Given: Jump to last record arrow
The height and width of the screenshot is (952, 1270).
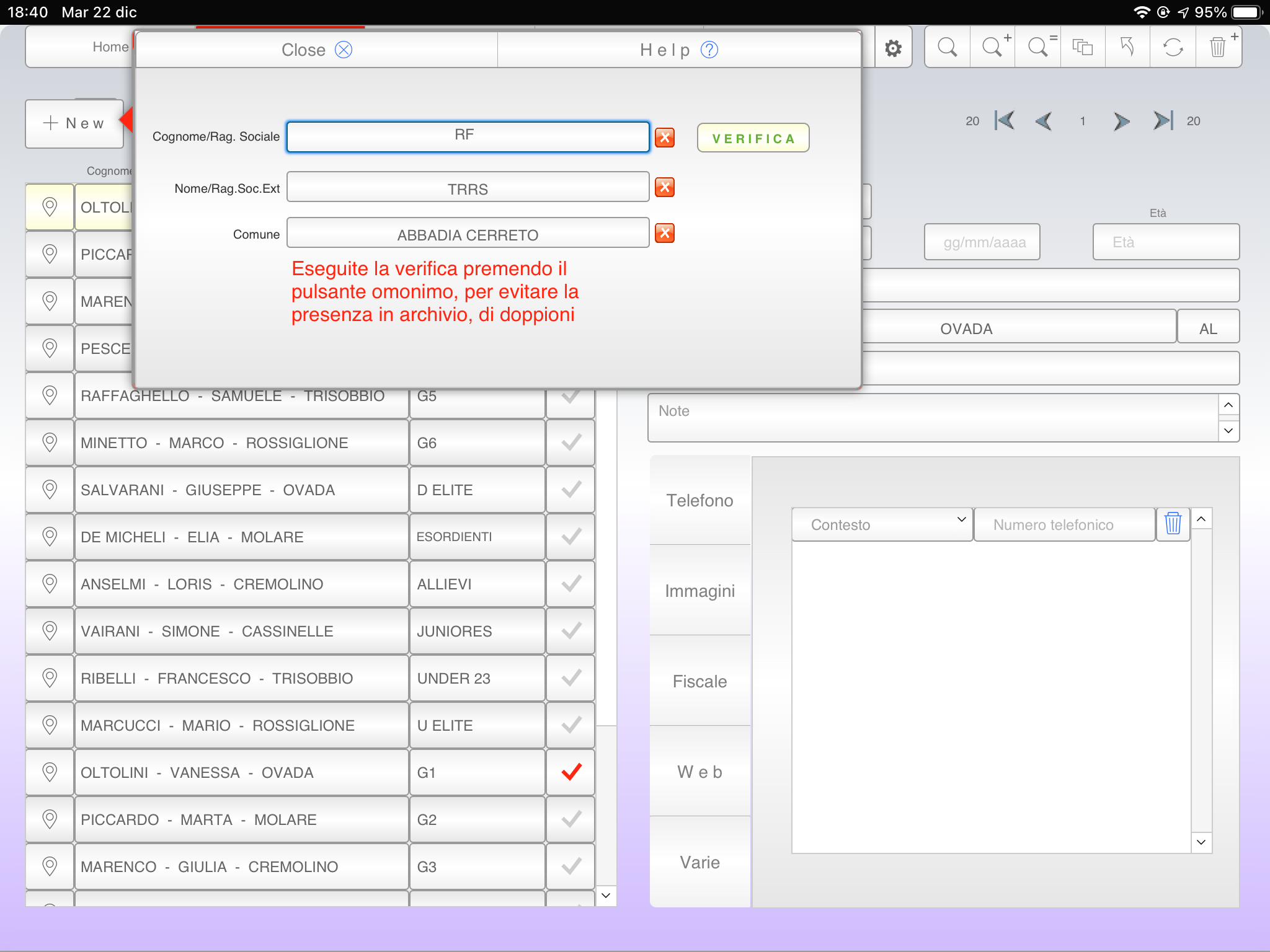Looking at the screenshot, I should tap(1163, 121).
